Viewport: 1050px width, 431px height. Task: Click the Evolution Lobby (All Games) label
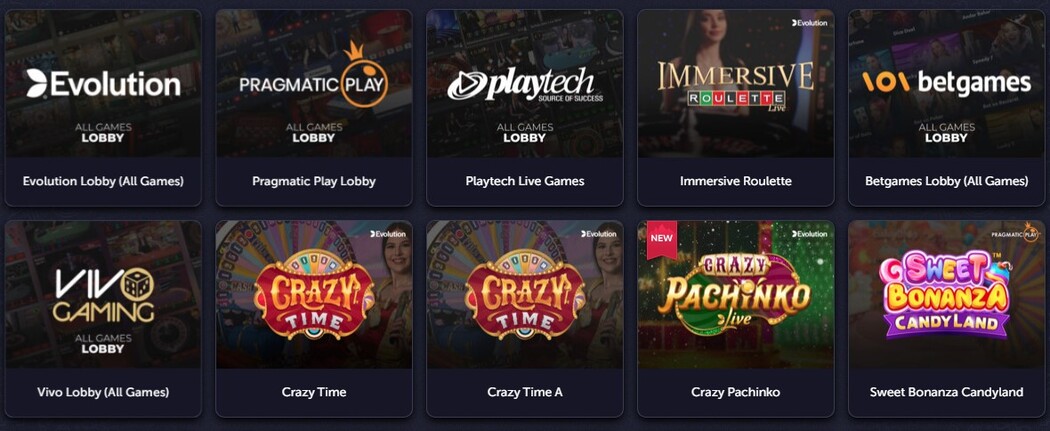tap(103, 181)
